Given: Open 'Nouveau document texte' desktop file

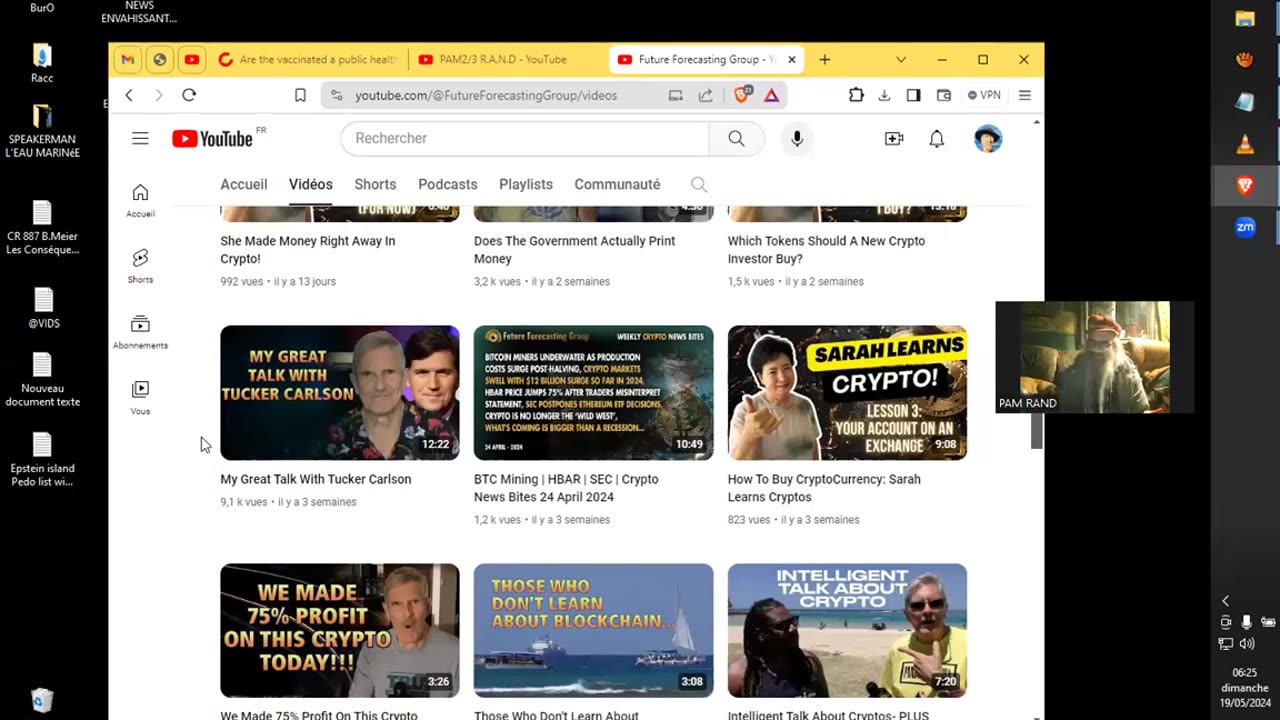Looking at the screenshot, I should (42, 380).
